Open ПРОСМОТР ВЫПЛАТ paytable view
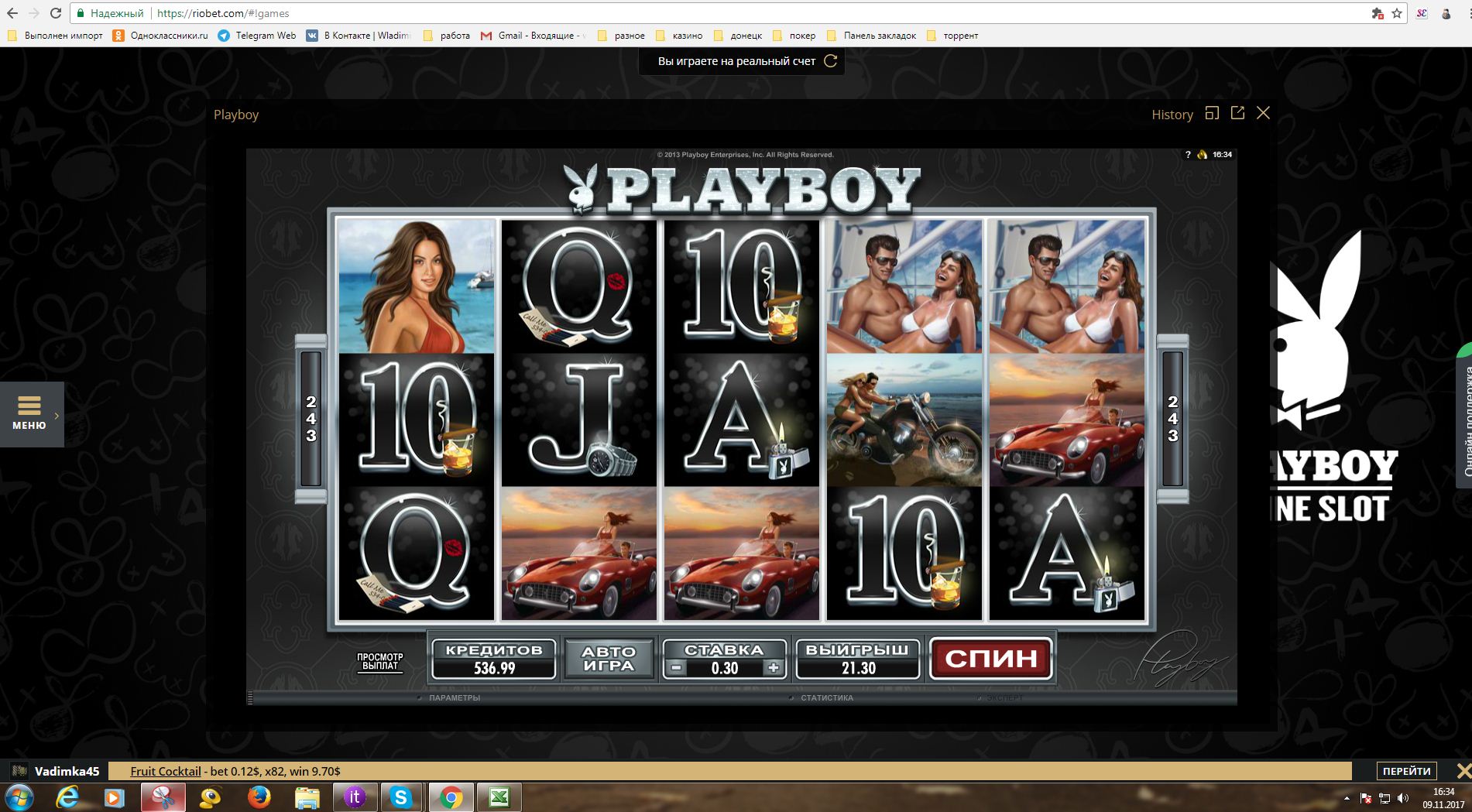Viewport: 1472px width, 812px height. [379, 662]
